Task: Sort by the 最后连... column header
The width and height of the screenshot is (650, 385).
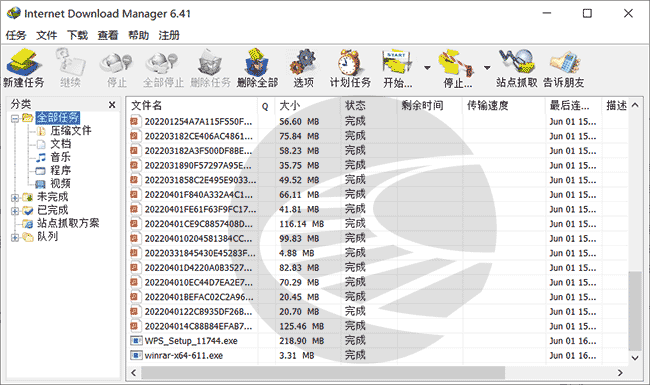Action: coord(573,106)
